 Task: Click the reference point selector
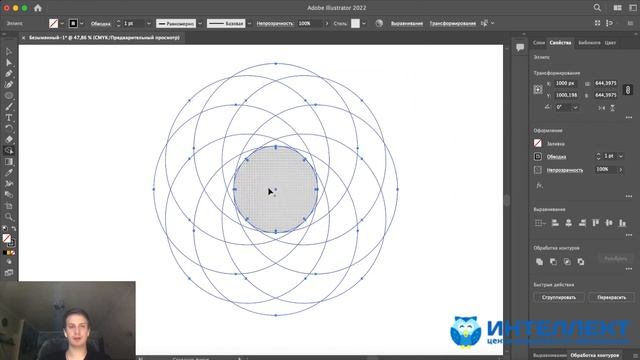538,89
